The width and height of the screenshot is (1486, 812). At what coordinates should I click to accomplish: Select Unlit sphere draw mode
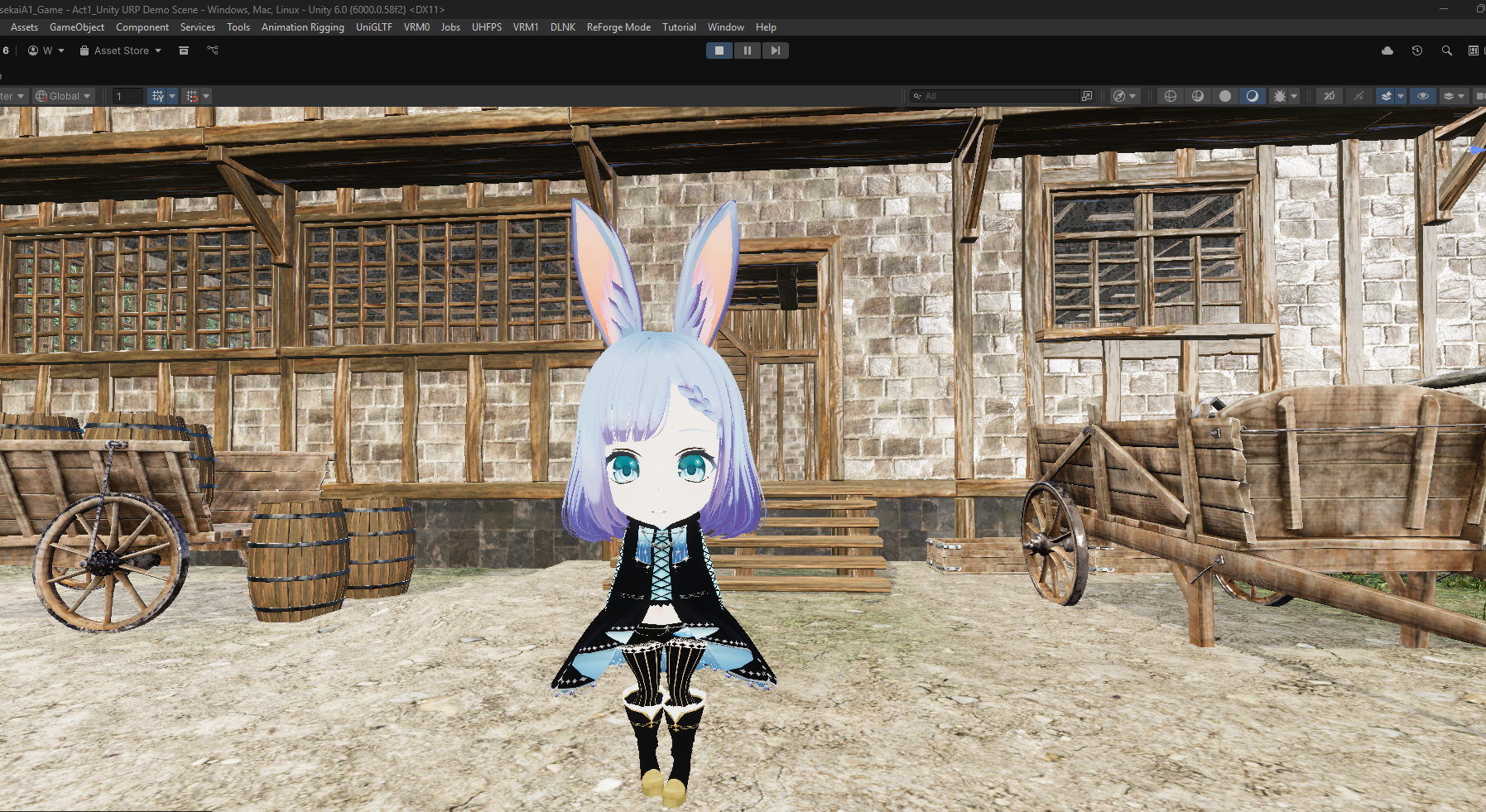1225,96
